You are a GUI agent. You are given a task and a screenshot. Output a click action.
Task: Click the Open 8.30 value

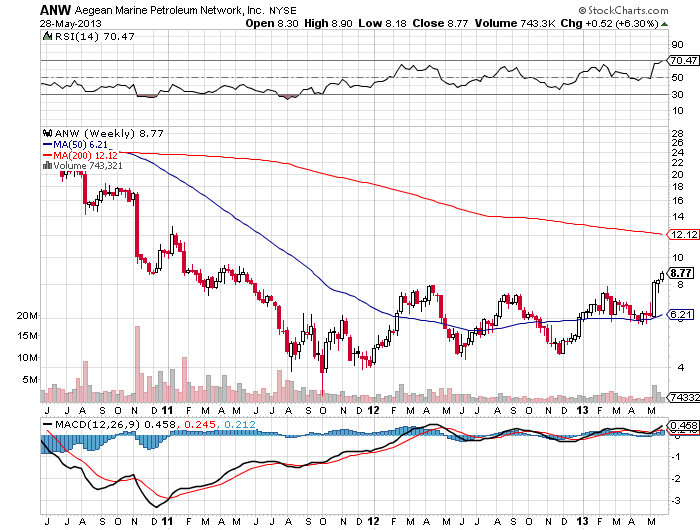(x=272, y=23)
